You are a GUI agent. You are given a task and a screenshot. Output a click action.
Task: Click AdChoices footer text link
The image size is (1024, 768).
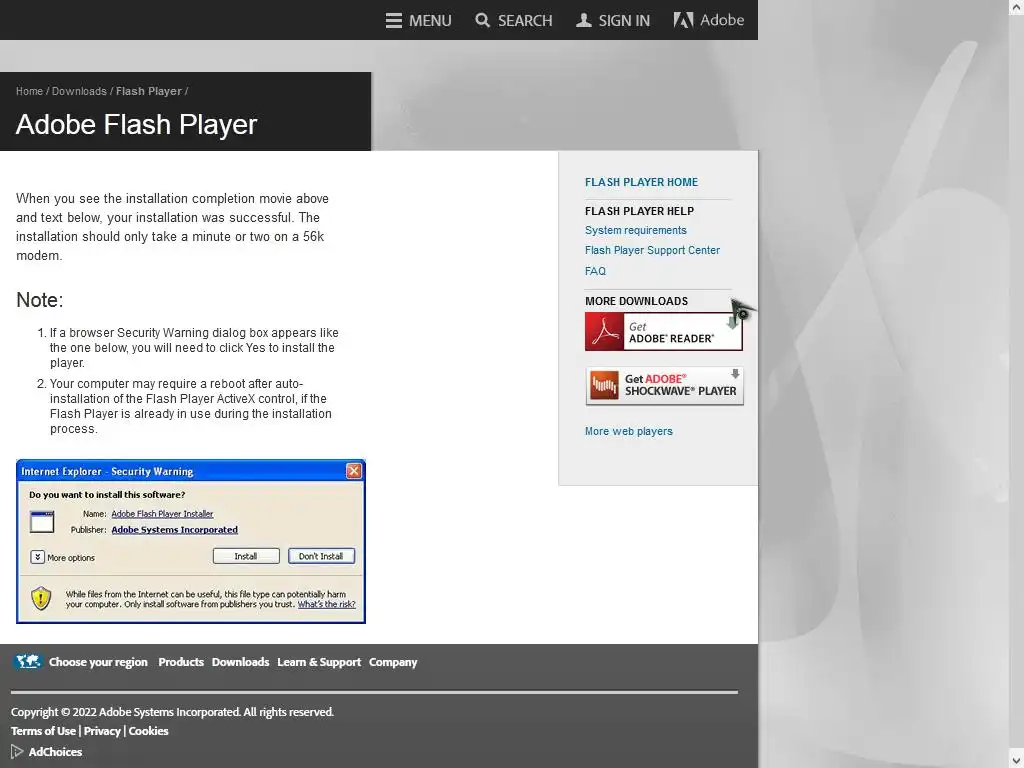(x=55, y=752)
